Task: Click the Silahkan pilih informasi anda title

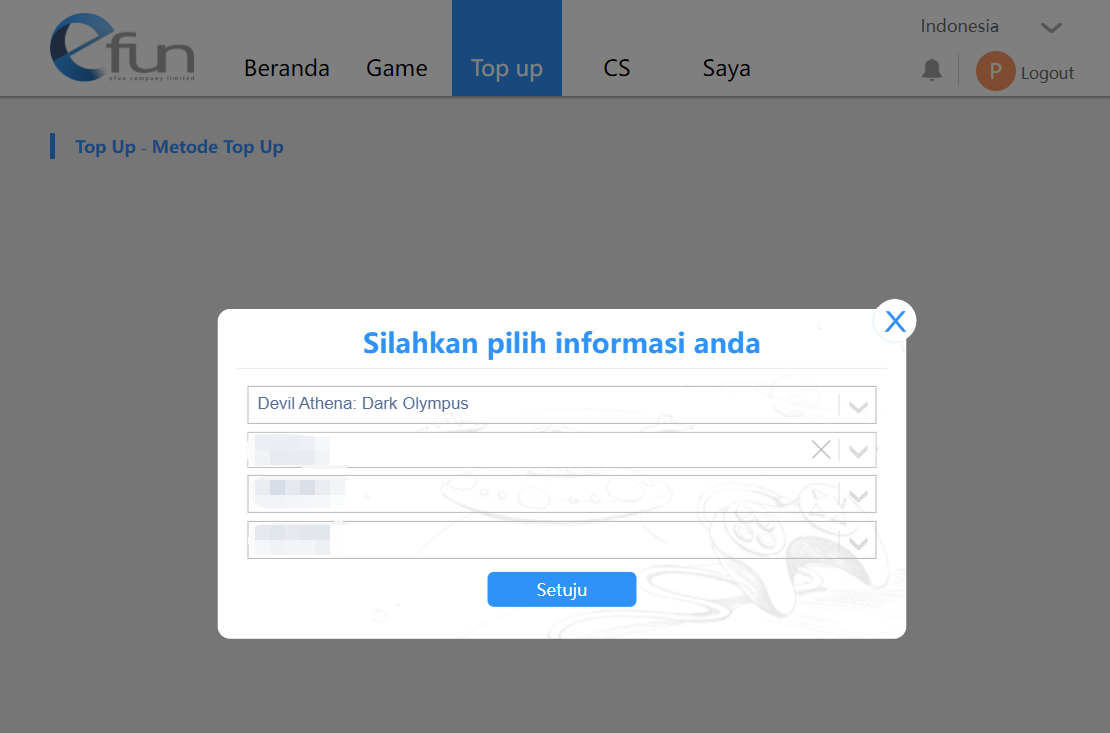Action: point(561,343)
